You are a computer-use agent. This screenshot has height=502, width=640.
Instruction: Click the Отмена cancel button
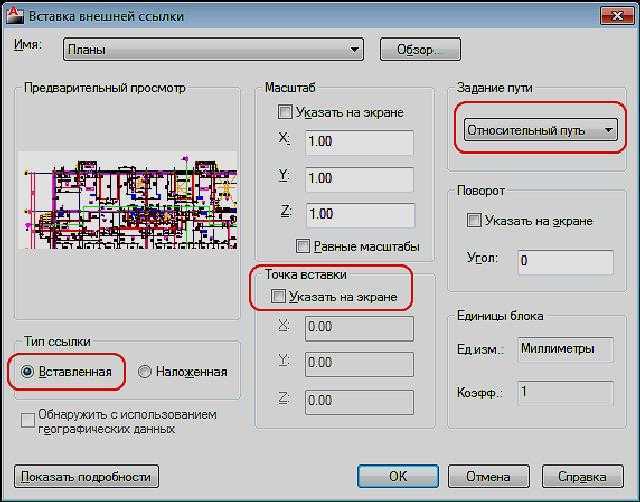pos(489,476)
